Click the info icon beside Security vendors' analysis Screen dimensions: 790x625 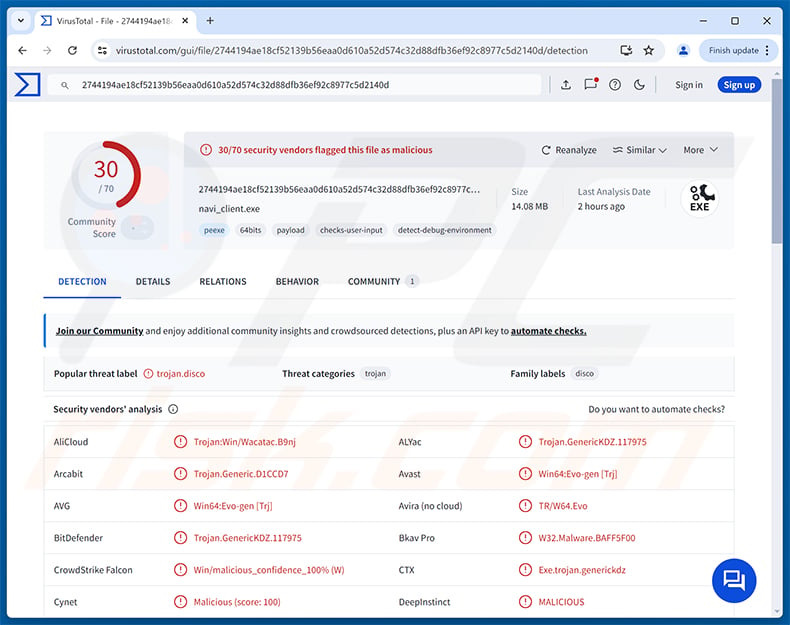[x=173, y=409]
